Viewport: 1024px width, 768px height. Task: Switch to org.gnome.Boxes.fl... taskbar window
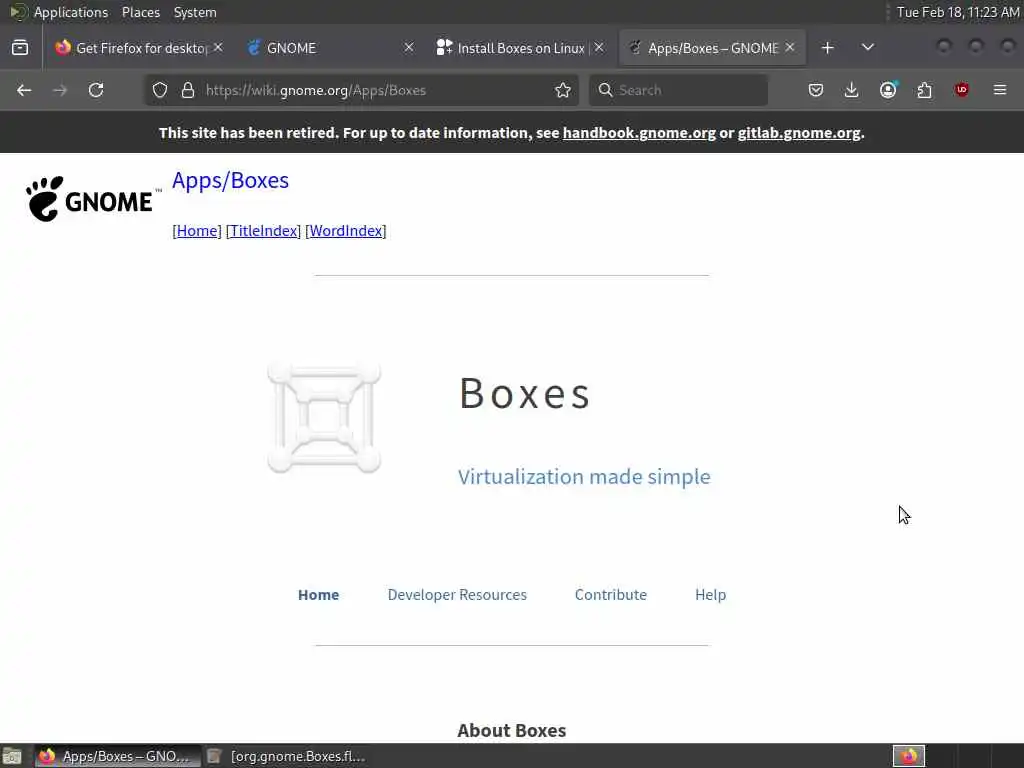[x=287, y=756]
